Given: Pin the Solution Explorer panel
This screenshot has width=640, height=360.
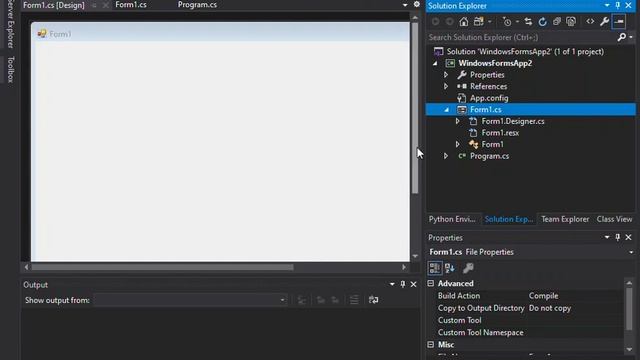Looking at the screenshot, I should (x=618, y=5).
